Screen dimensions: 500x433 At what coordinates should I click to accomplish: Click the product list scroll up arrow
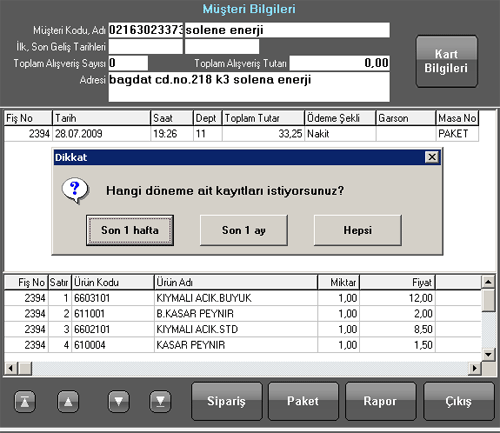(488, 282)
